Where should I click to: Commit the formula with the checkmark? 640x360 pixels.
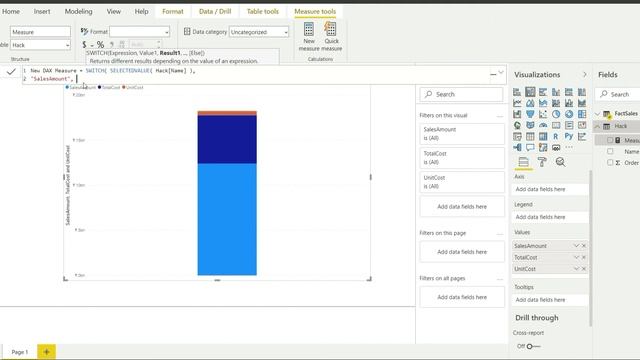(11, 72)
